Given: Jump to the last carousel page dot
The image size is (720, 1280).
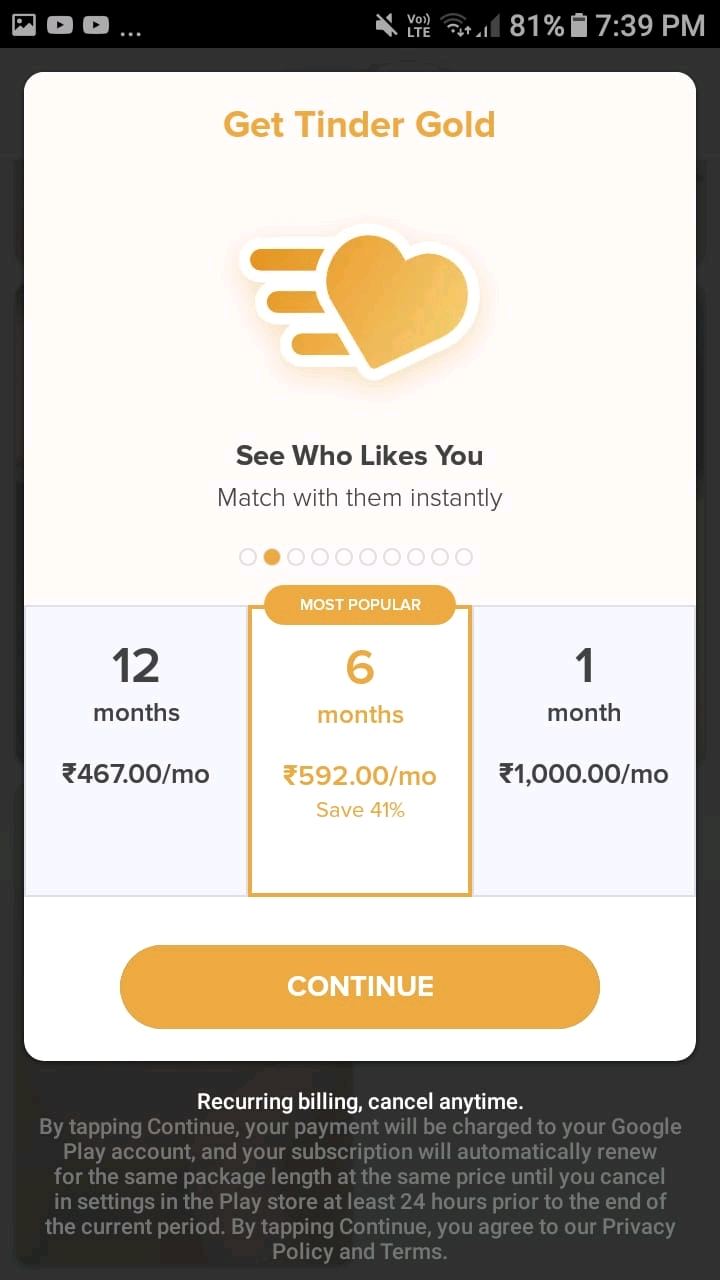Looking at the screenshot, I should click(464, 557).
